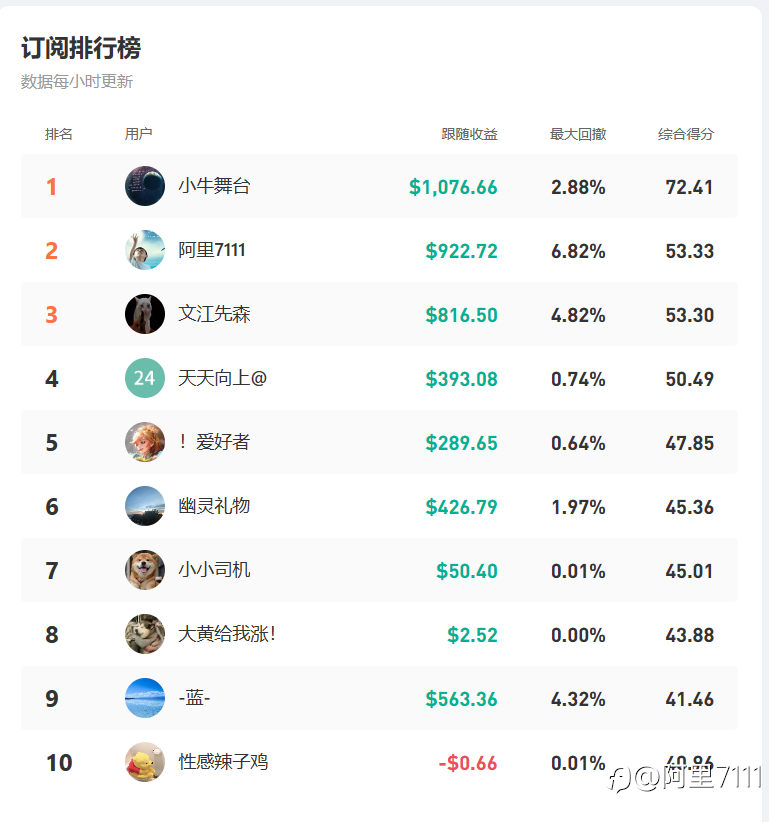Click the -$0.66 loss value
Viewport: 769px width, 822px height.
point(468,763)
